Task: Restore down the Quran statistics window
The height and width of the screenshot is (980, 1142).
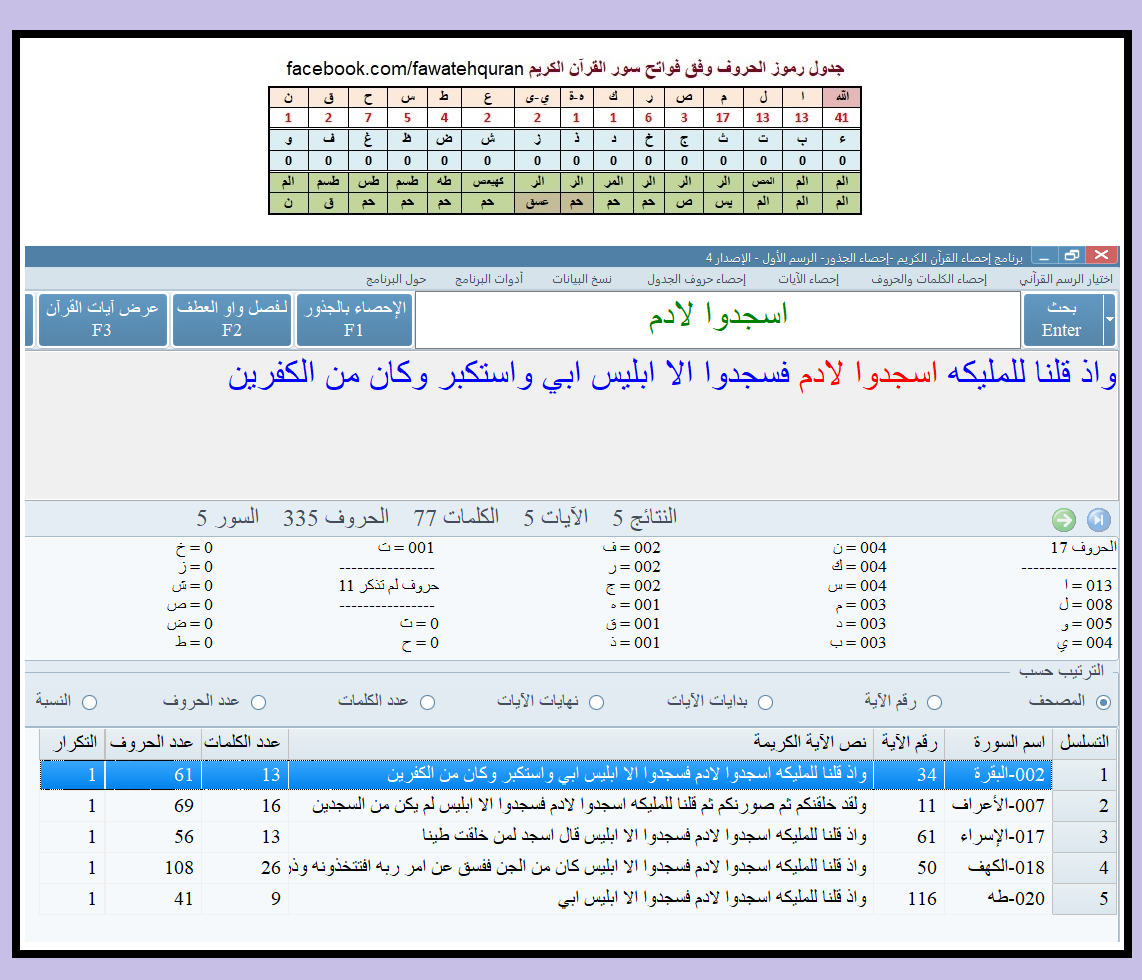Action: click(1071, 256)
